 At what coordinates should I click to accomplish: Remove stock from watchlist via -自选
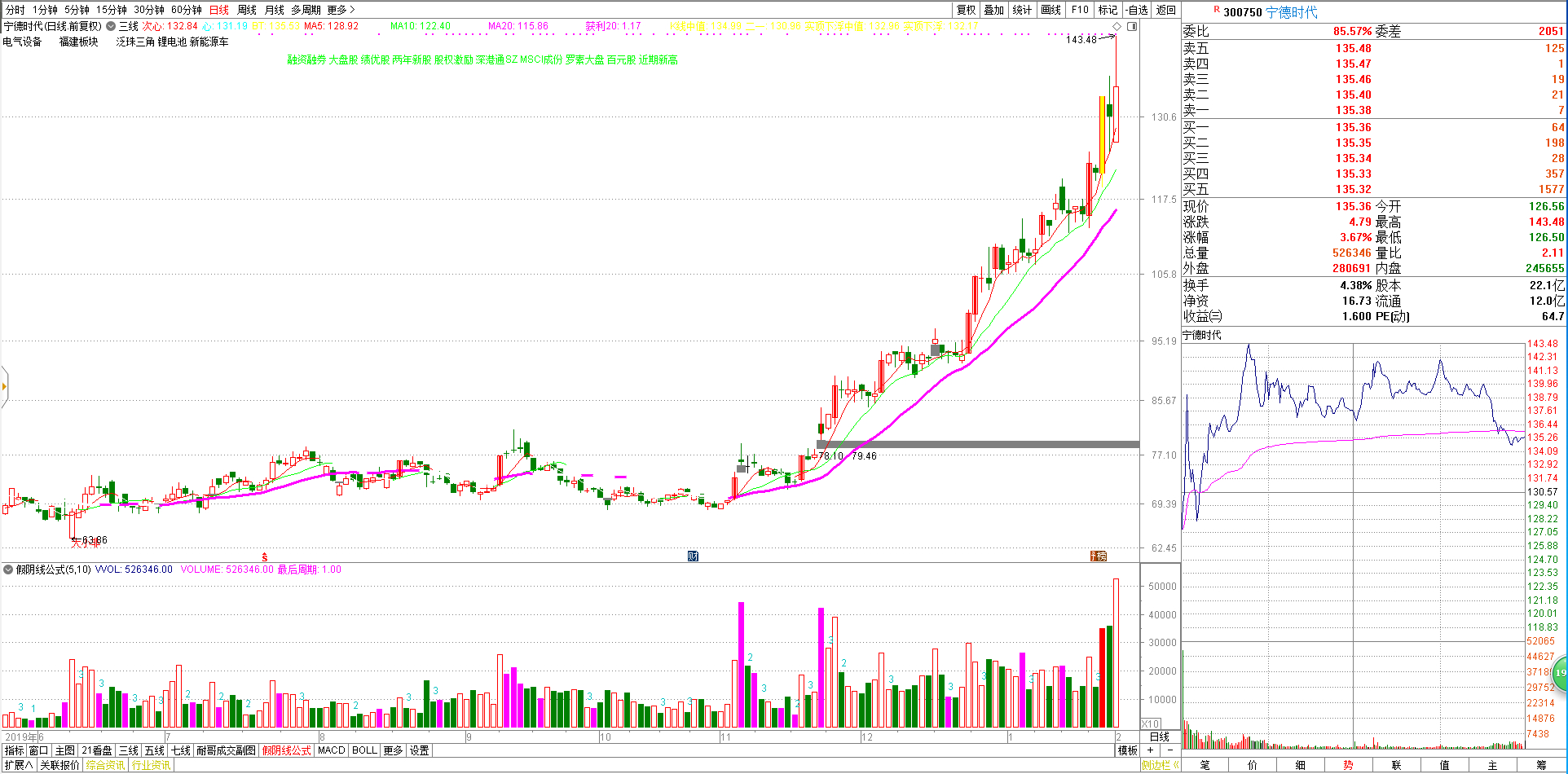point(1137,10)
